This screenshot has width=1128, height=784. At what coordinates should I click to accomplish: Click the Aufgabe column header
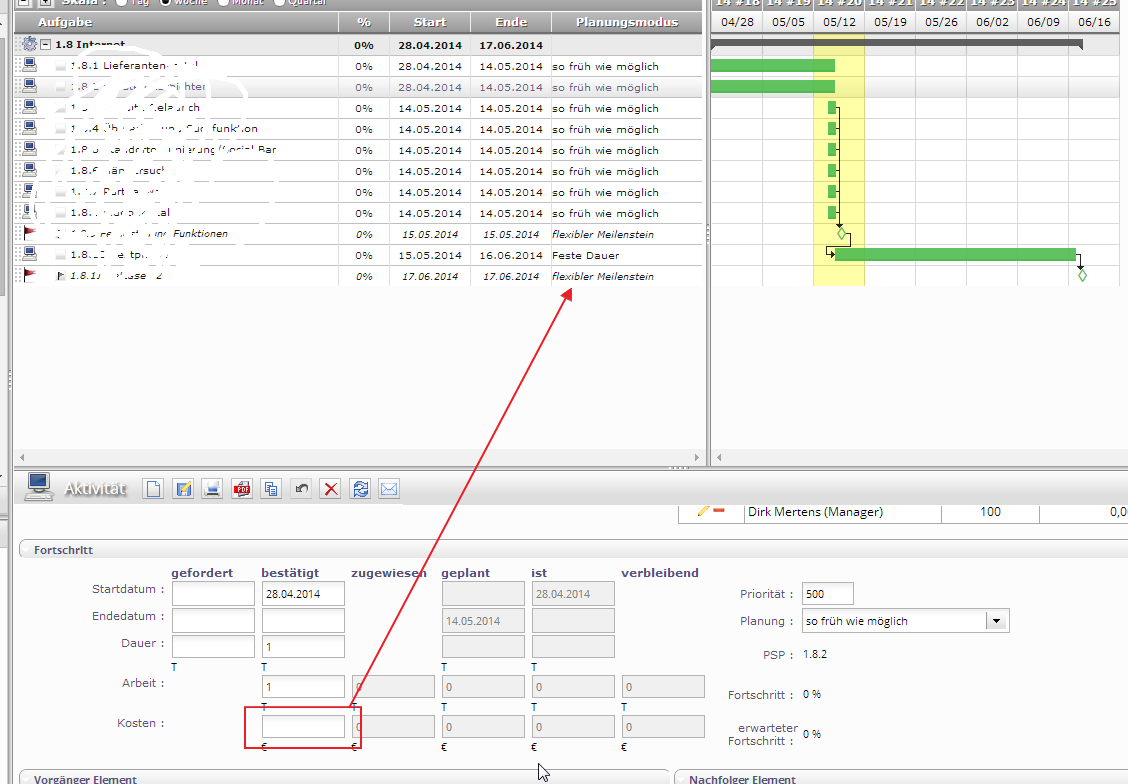coord(66,22)
